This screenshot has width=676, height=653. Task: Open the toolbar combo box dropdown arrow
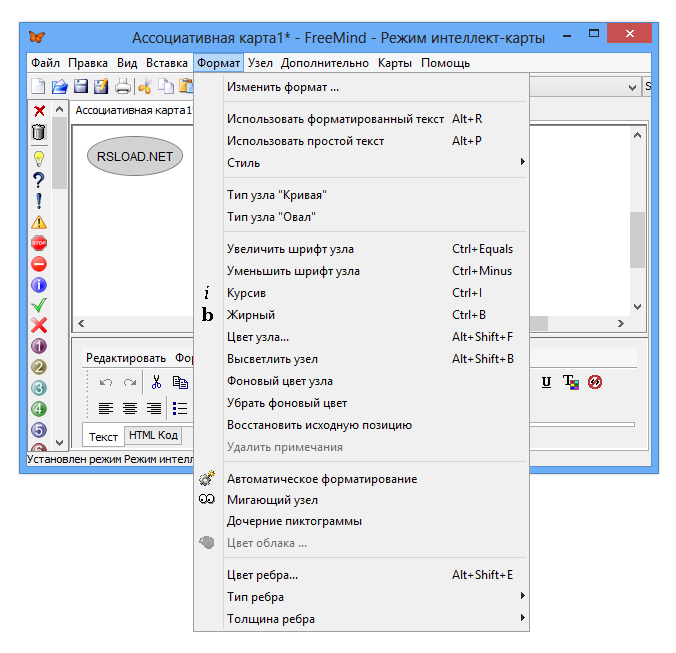(x=632, y=87)
